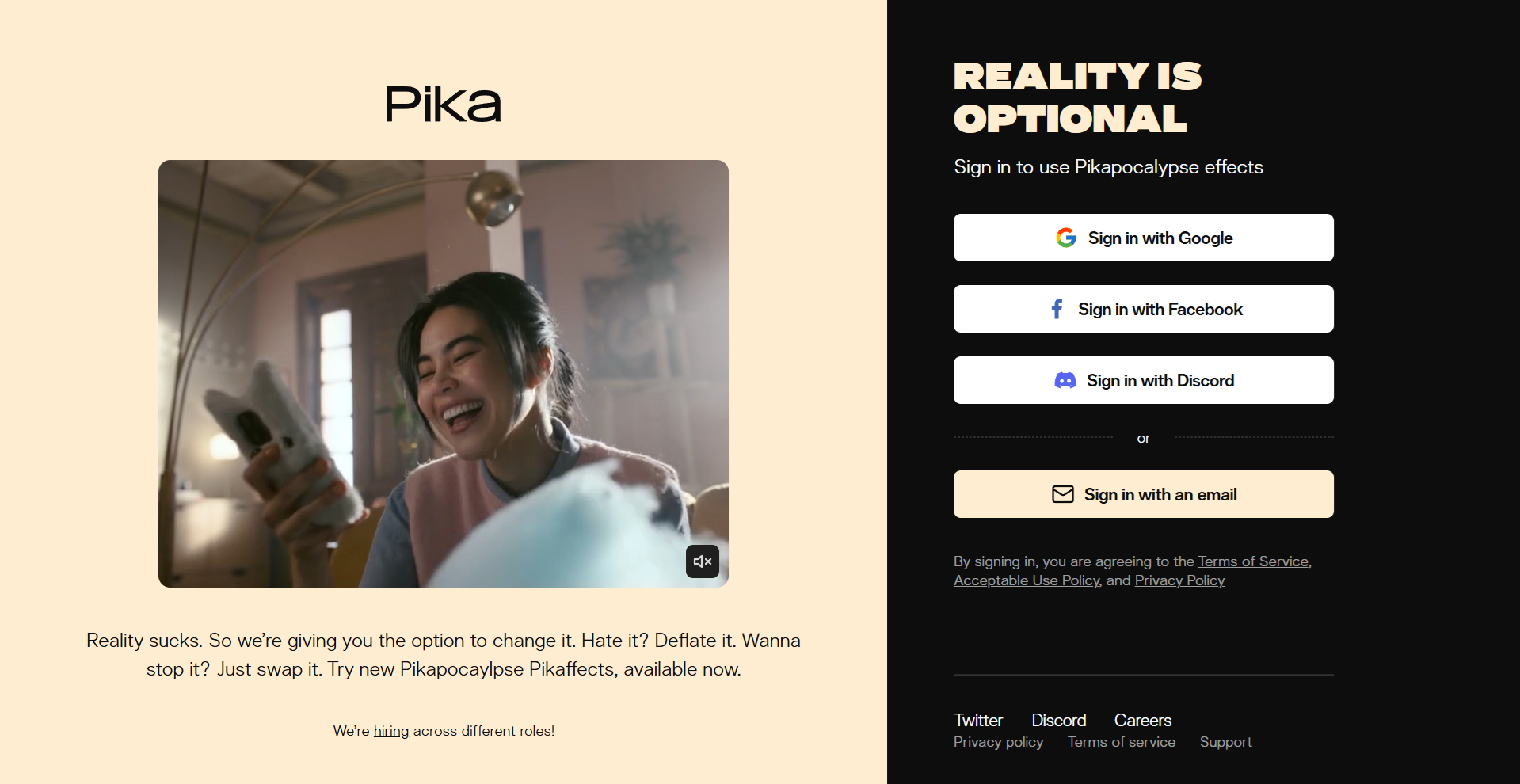Image resolution: width=1520 pixels, height=784 pixels.
Task: Click the Discord logo icon
Action: coord(1065,381)
